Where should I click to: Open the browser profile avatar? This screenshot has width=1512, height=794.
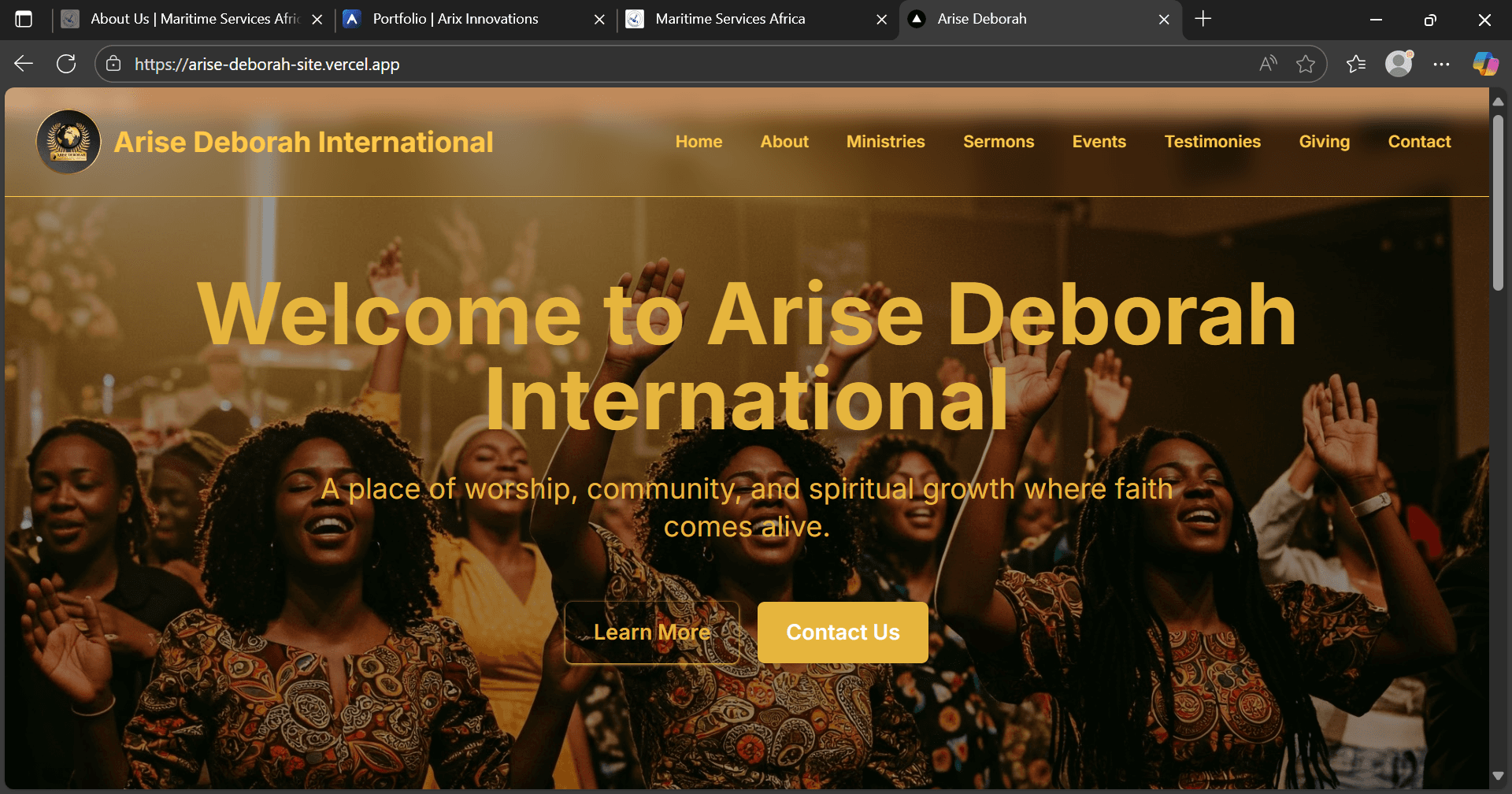[1399, 64]
